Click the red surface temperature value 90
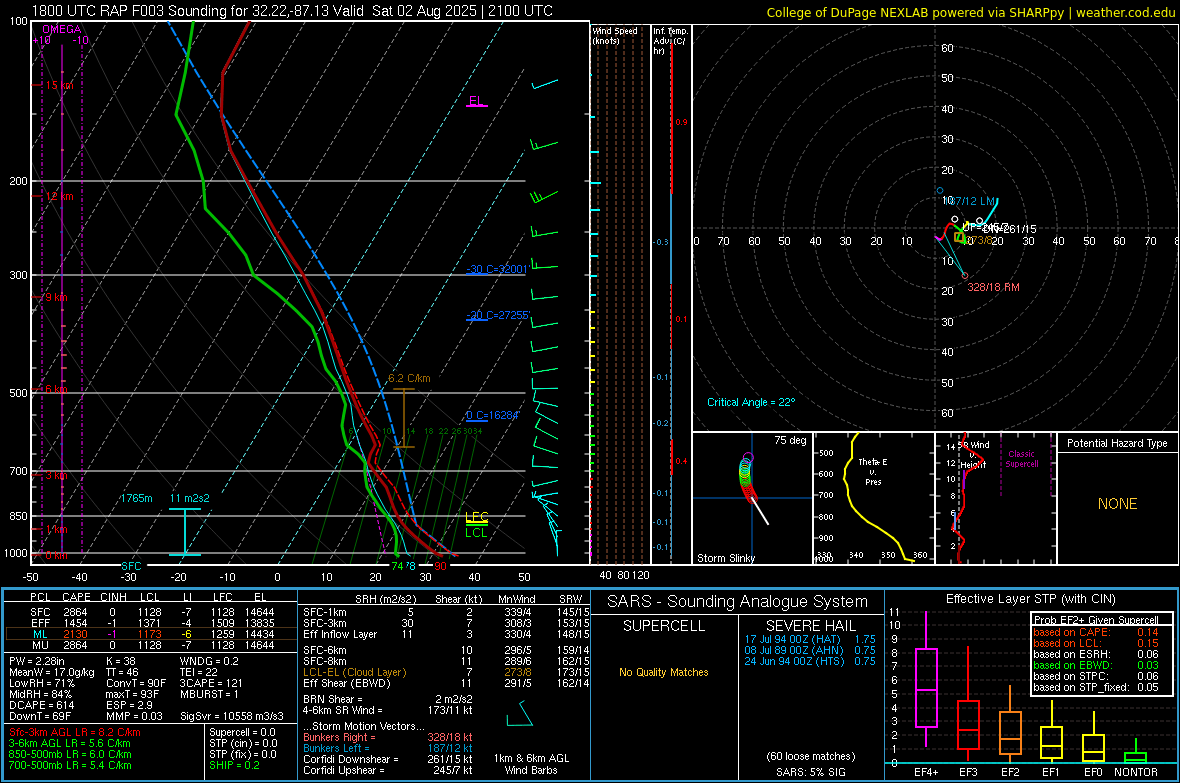Viewport: 1180px width, 783px height. coord(440,566)
